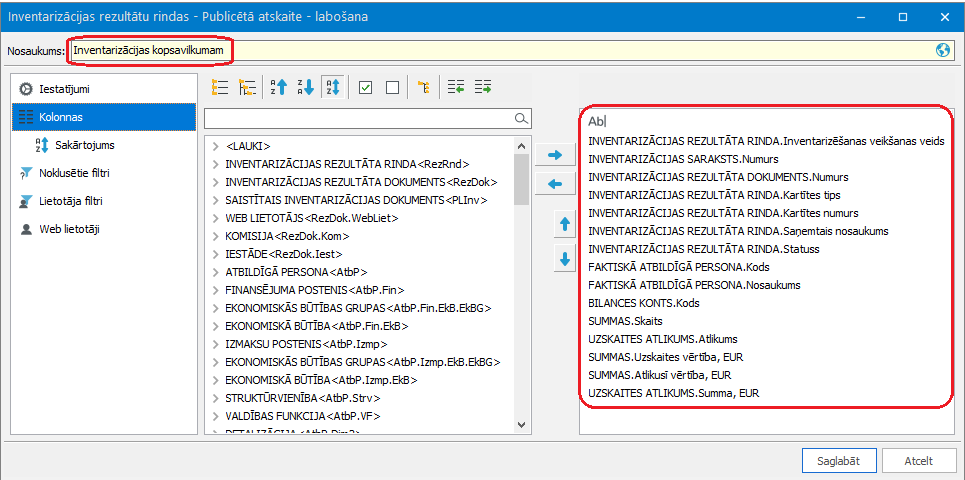The image size is (965, 480).
Task: Click the list icon with left green arrow
Action: [x=456, y=88]
